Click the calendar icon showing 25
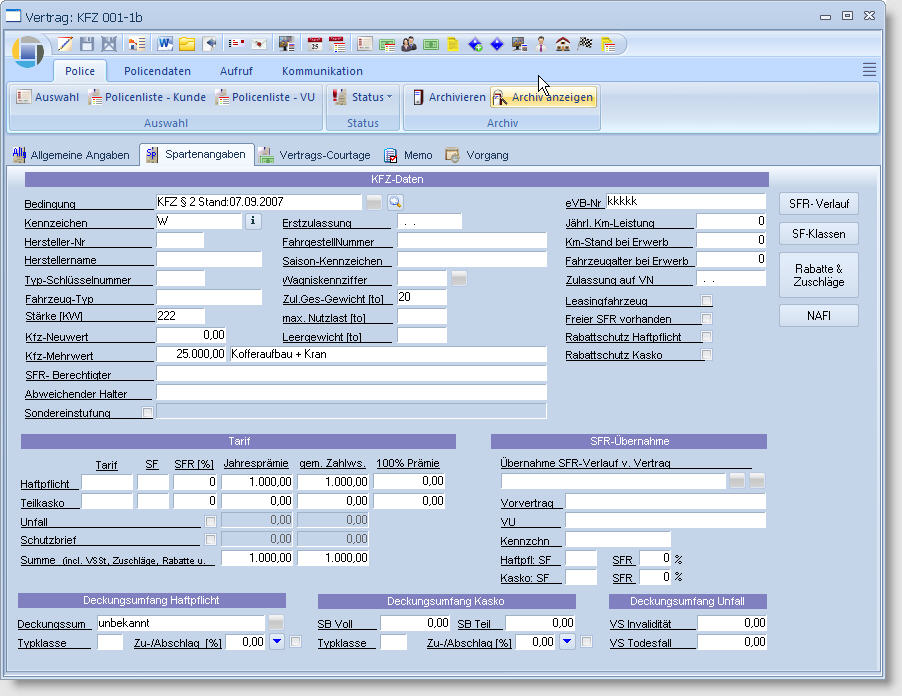 click(314, 44)
